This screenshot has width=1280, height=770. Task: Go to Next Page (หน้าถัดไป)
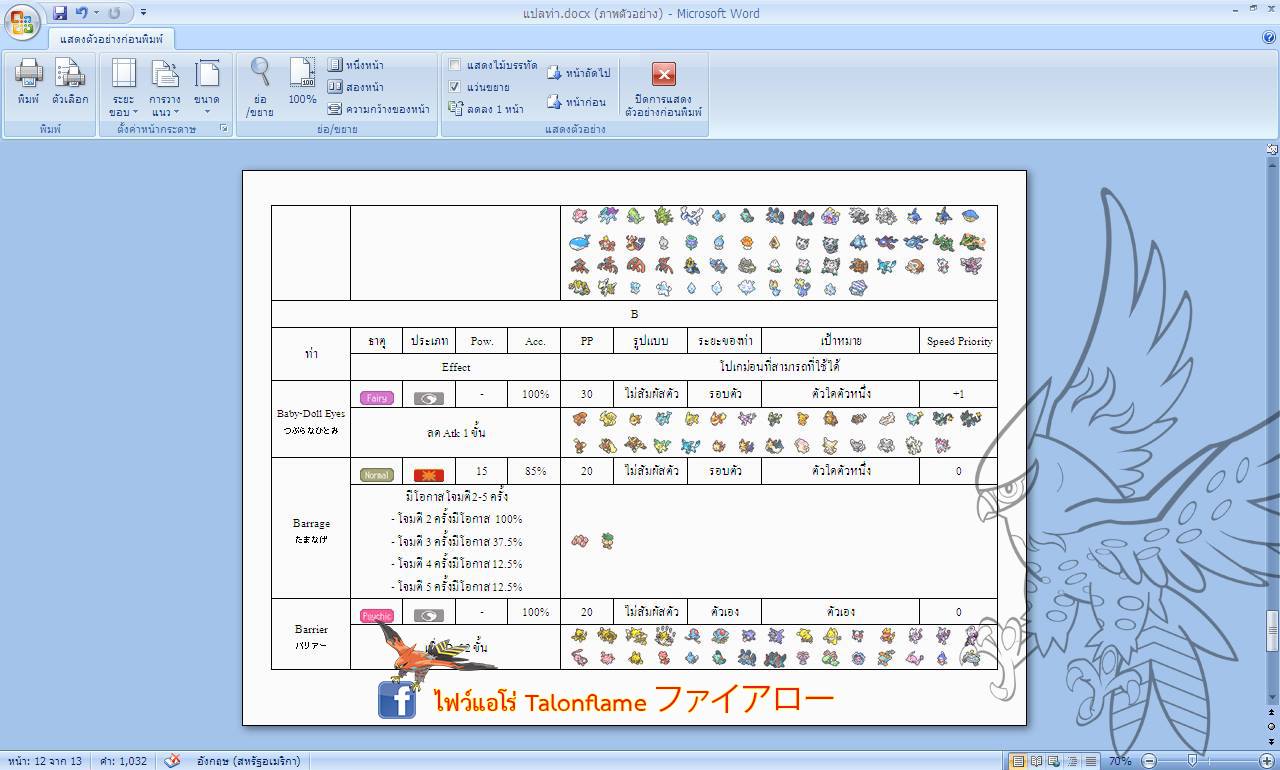coord(578,73)
